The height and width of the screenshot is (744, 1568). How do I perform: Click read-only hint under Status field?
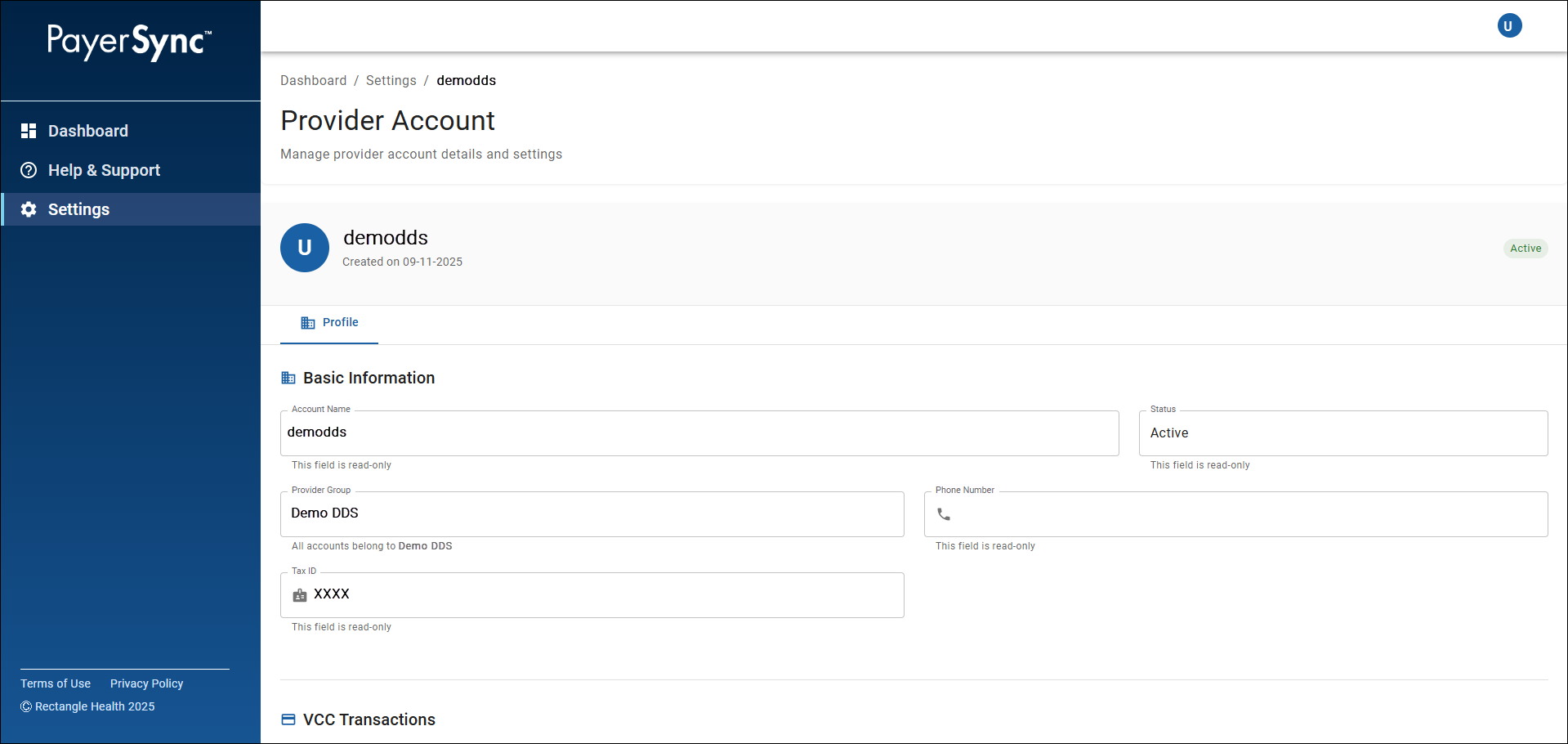pos(1200,465)
